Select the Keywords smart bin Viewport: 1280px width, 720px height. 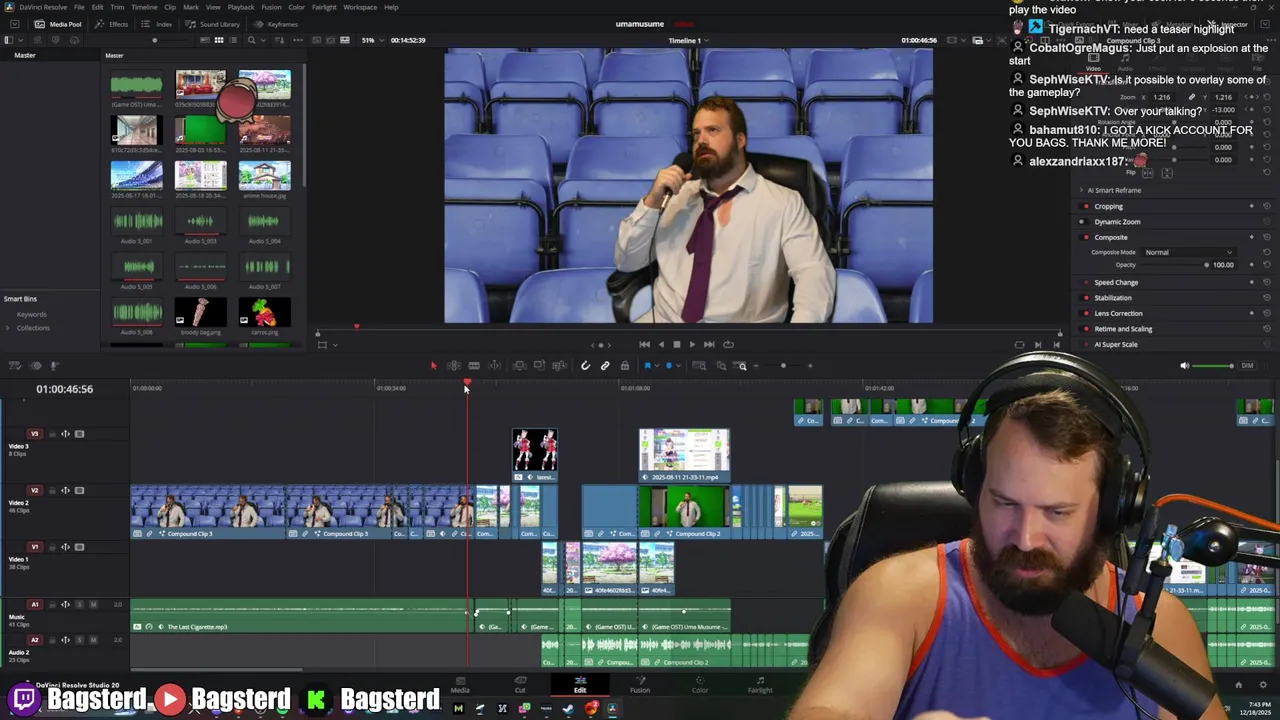[x=31, y=314]
